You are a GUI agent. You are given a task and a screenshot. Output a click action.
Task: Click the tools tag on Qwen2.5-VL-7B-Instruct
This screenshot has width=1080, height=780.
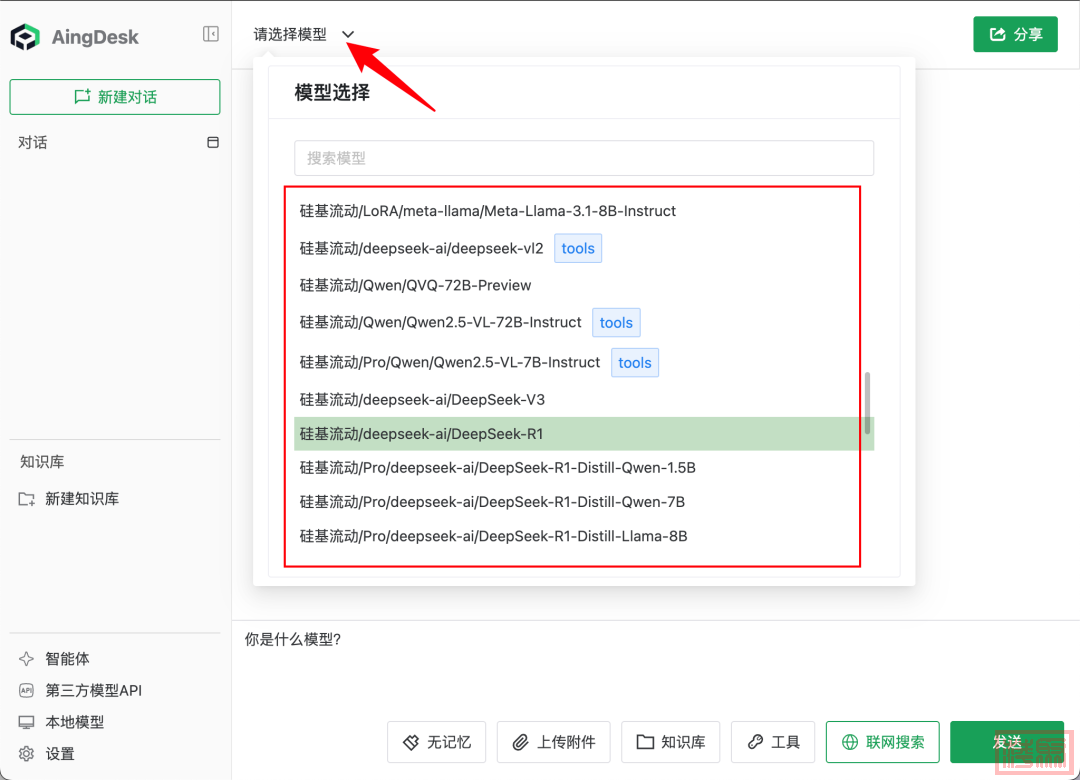tap(634, 362)
